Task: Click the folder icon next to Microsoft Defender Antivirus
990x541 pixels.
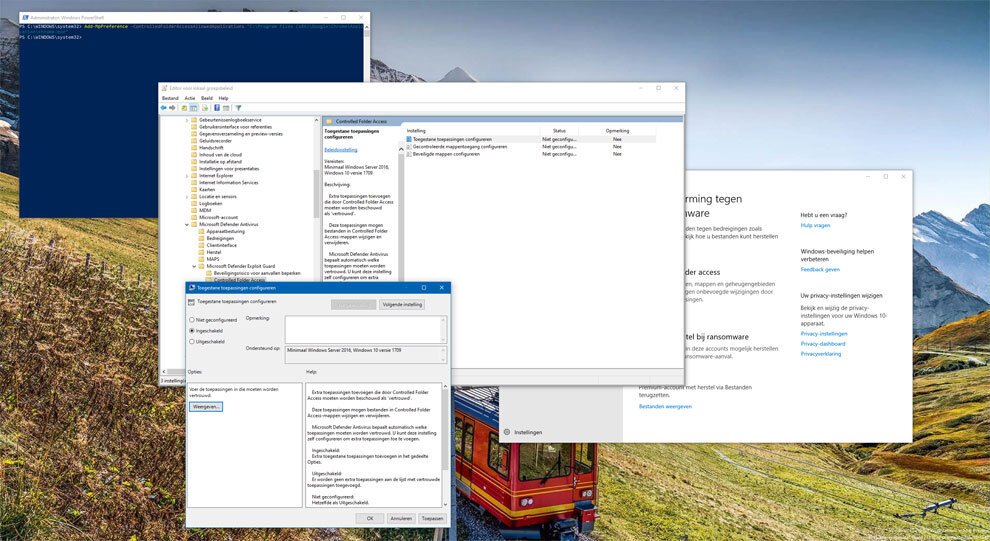Action: point(194,224)
